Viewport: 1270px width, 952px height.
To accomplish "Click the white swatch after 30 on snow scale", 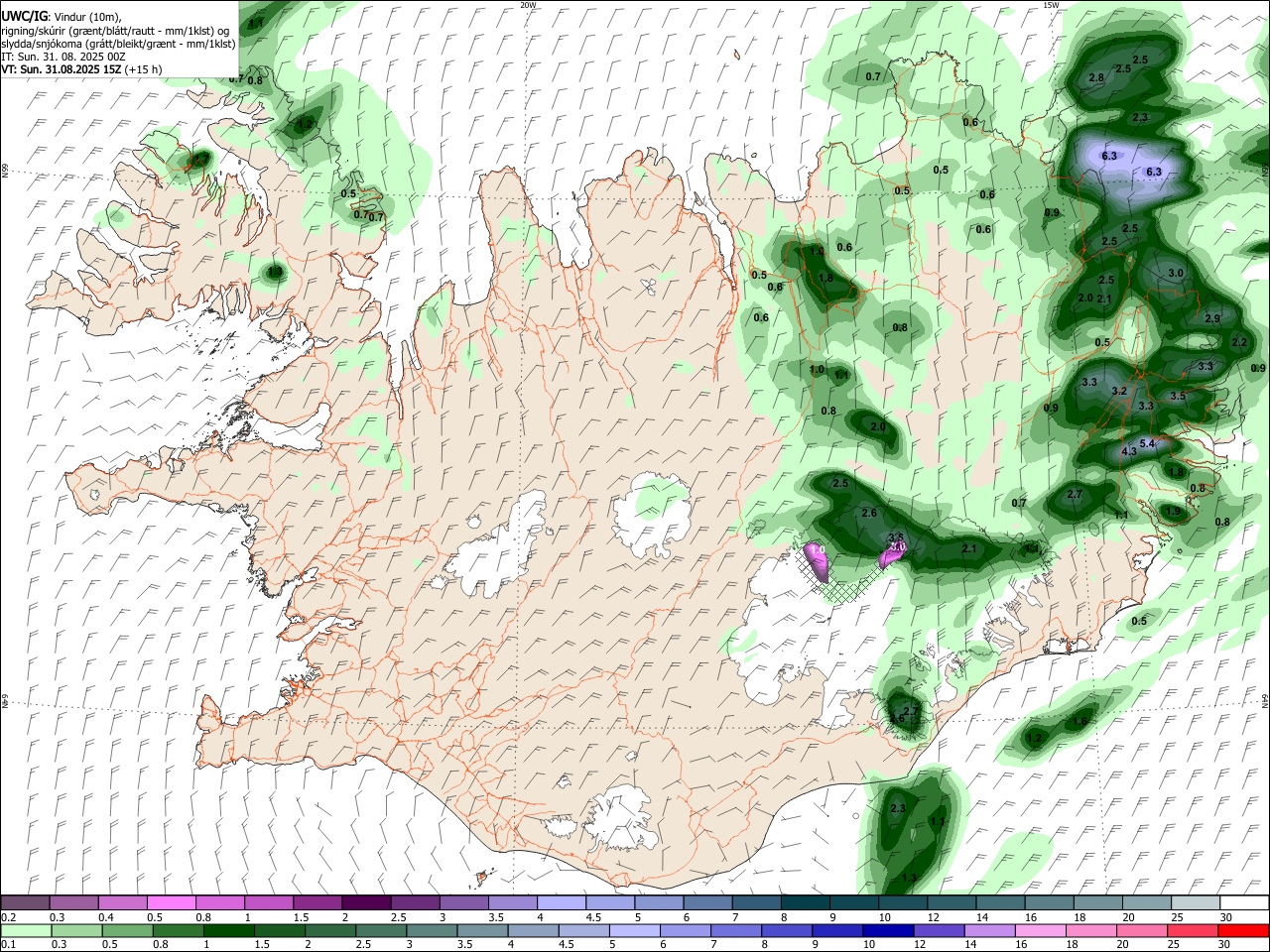I will [x=1244, y=902].
